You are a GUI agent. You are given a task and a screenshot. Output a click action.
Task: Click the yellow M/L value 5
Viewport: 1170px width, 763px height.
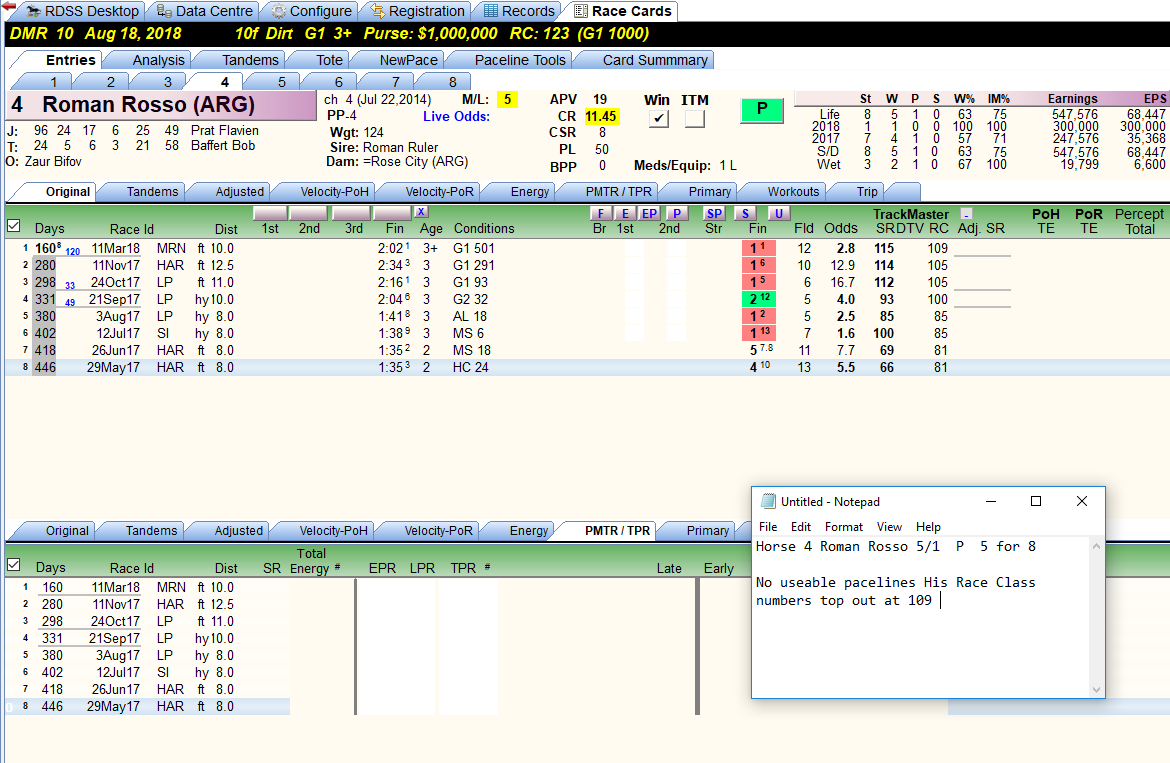[507, 99]
